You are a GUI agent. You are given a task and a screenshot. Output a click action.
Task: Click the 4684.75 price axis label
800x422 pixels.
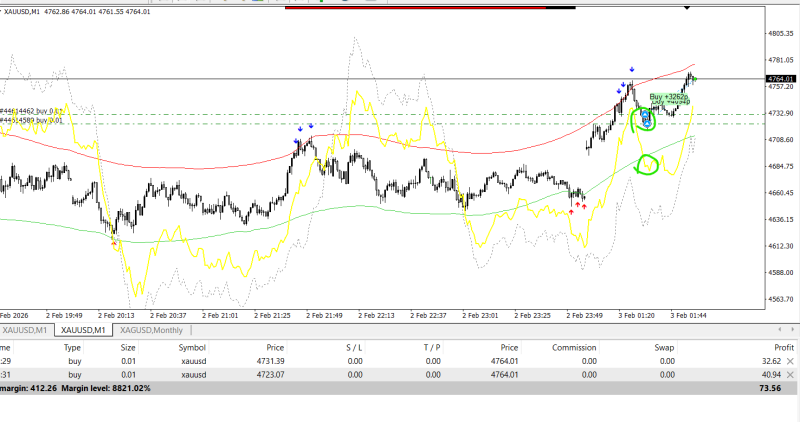pyautogui.click(x=781, y=166)
